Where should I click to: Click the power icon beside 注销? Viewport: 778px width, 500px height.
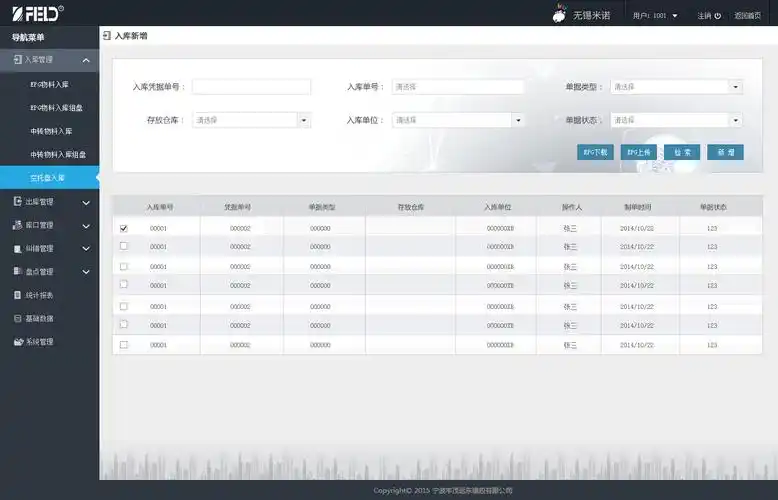[717, 16]
